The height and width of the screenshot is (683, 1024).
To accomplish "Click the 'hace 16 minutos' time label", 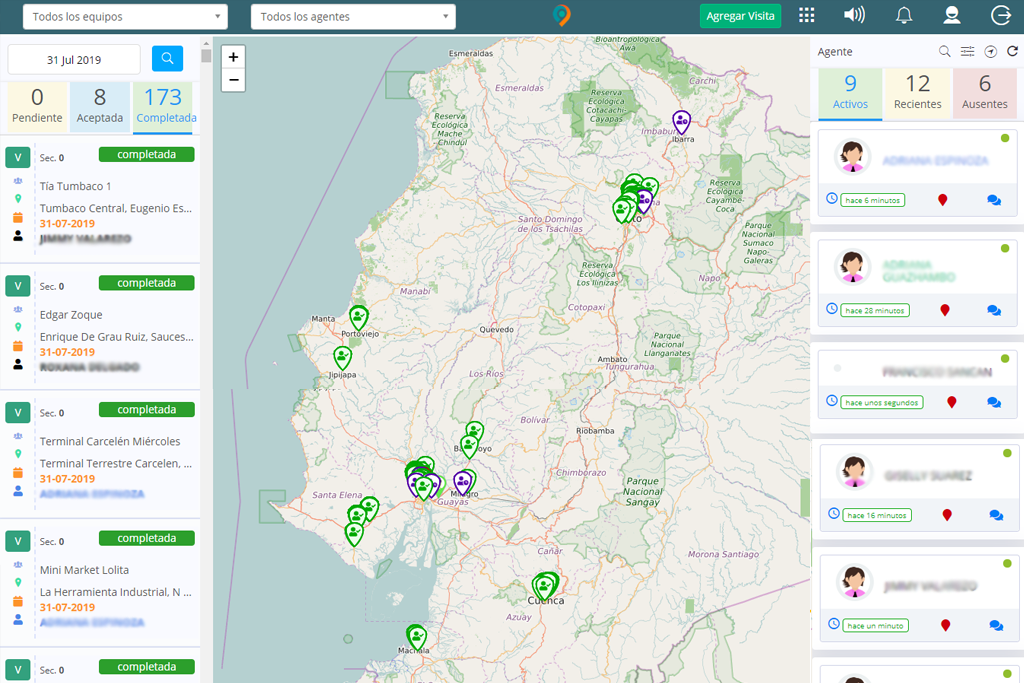I will [877, 515].
